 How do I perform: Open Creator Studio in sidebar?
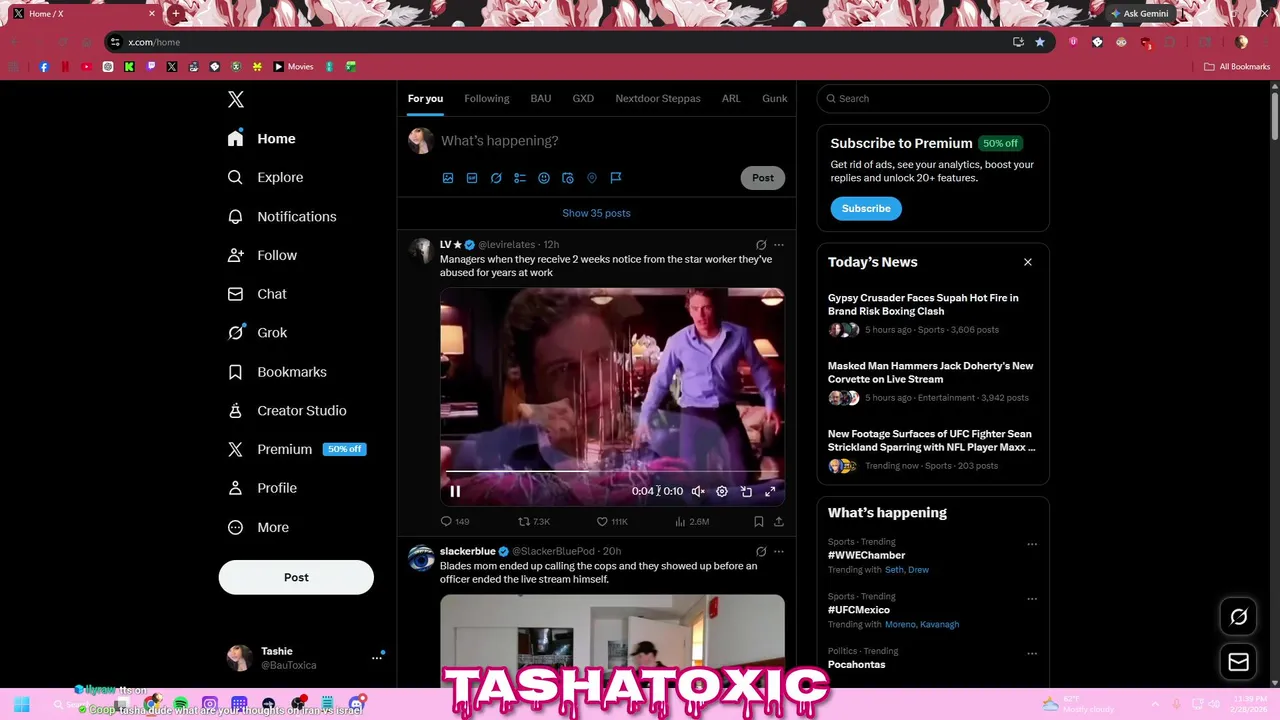pyautogui.click(x=287, y=411)
